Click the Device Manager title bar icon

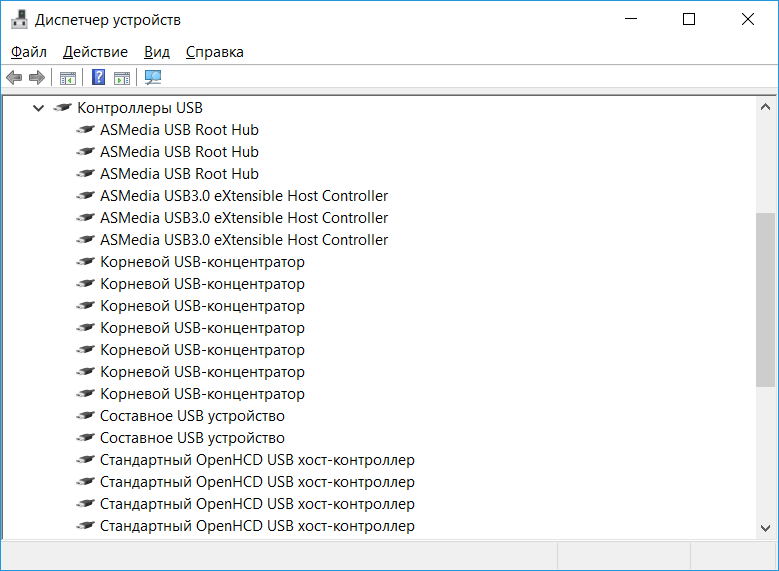19,19
